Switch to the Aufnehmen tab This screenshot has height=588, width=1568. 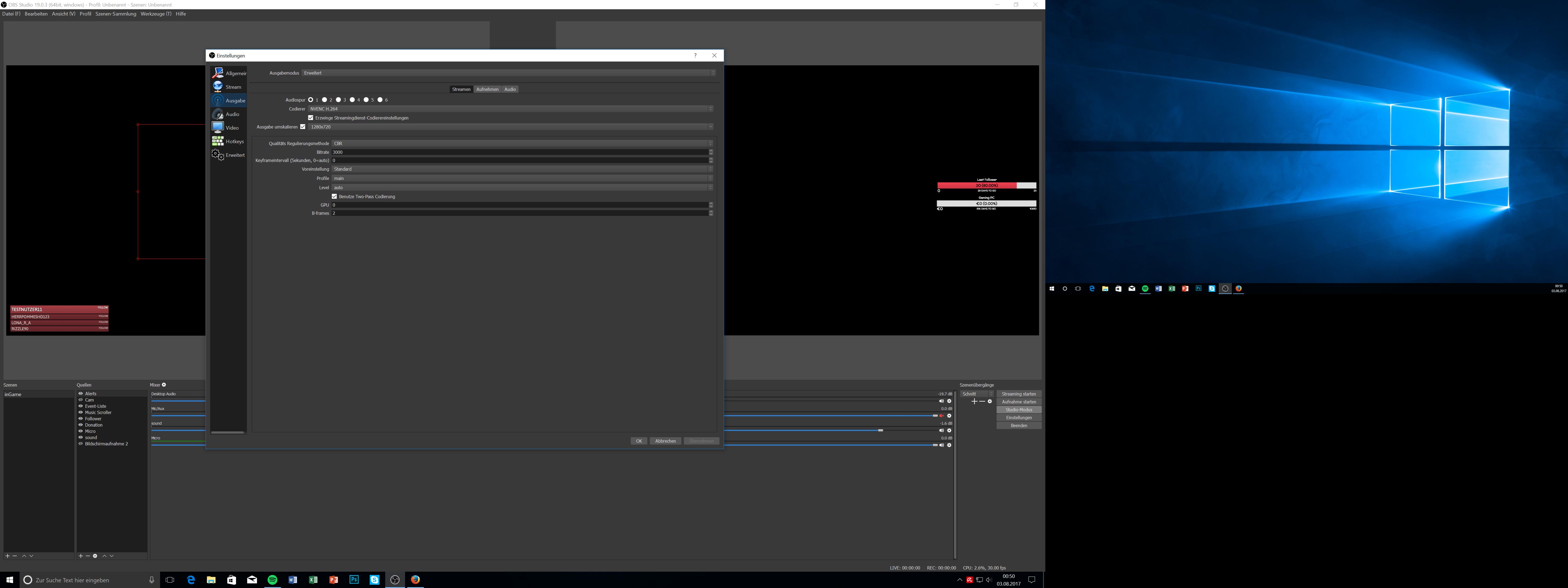[x=487, y=90]
